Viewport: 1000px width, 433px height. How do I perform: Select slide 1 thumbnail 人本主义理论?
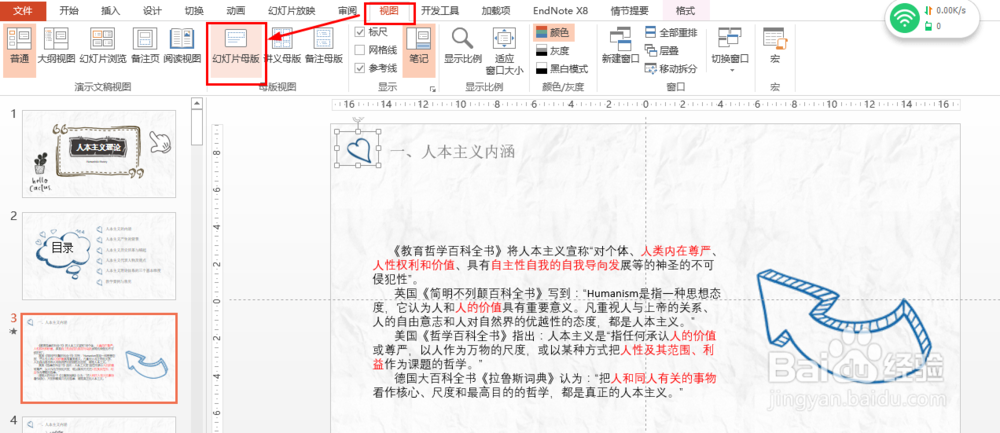click(x=99, y=153)
